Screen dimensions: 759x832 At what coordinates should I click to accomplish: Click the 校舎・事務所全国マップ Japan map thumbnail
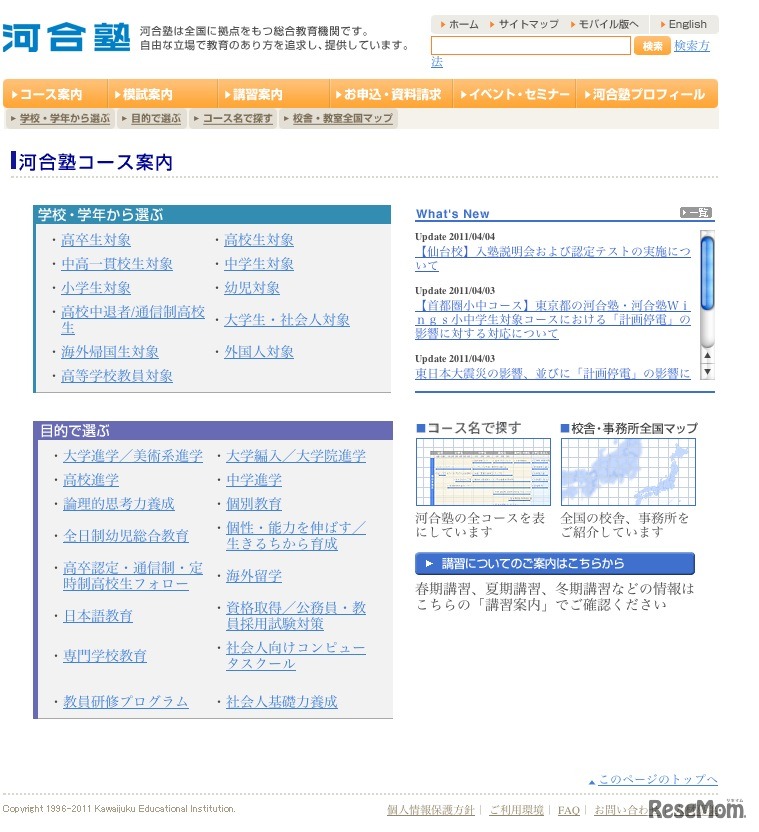coord(628,472)
